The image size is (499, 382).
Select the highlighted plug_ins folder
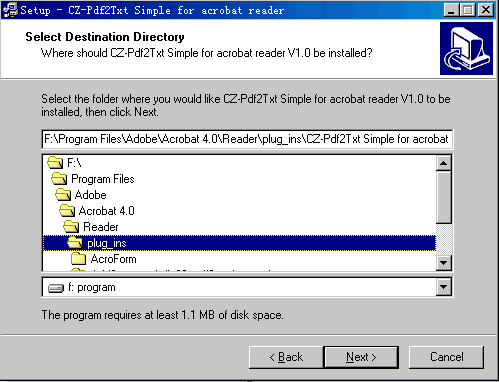(x=239, y=243)
